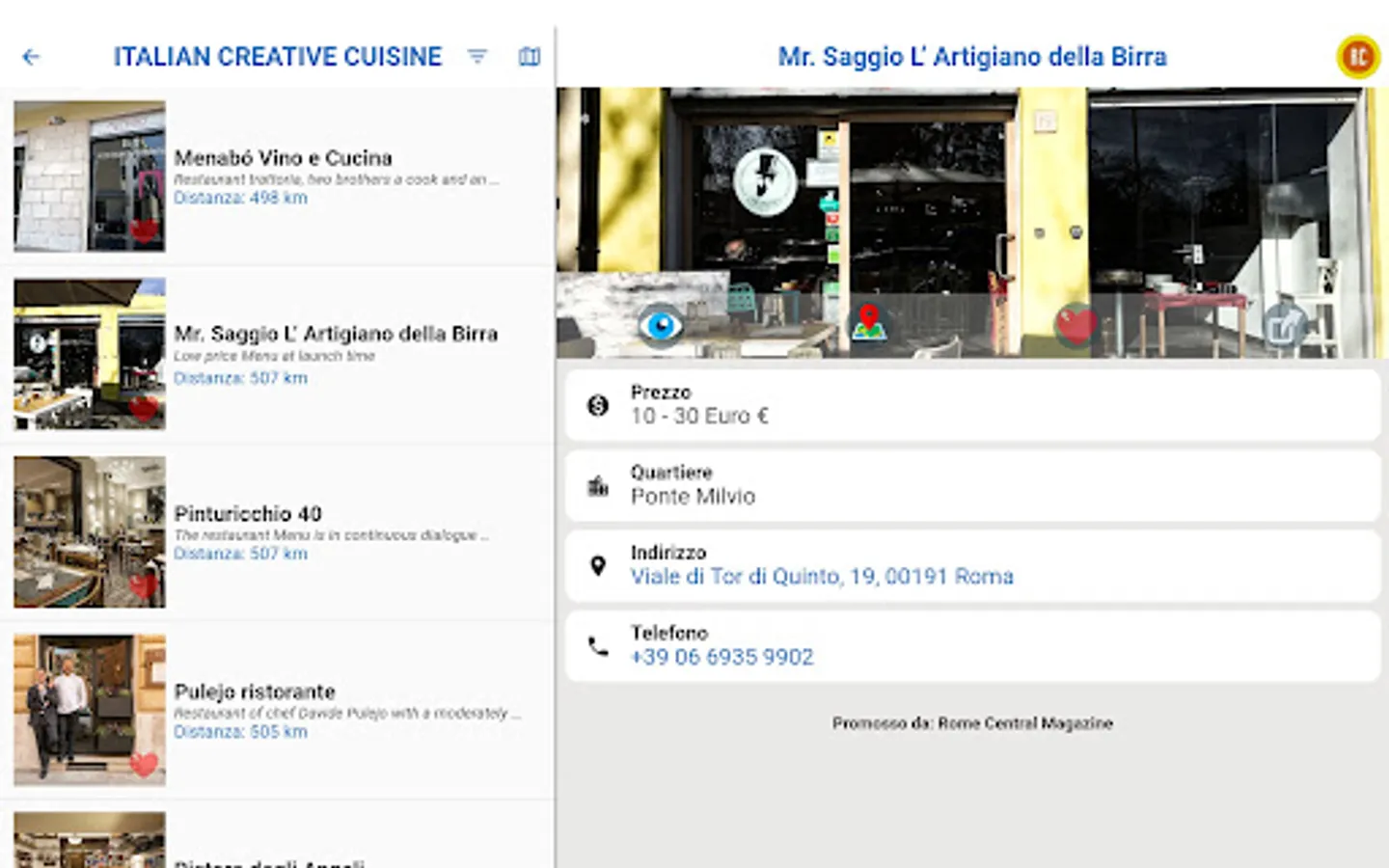Open the list filter icon
1389x868 pixels.
[x=477, y=57]
